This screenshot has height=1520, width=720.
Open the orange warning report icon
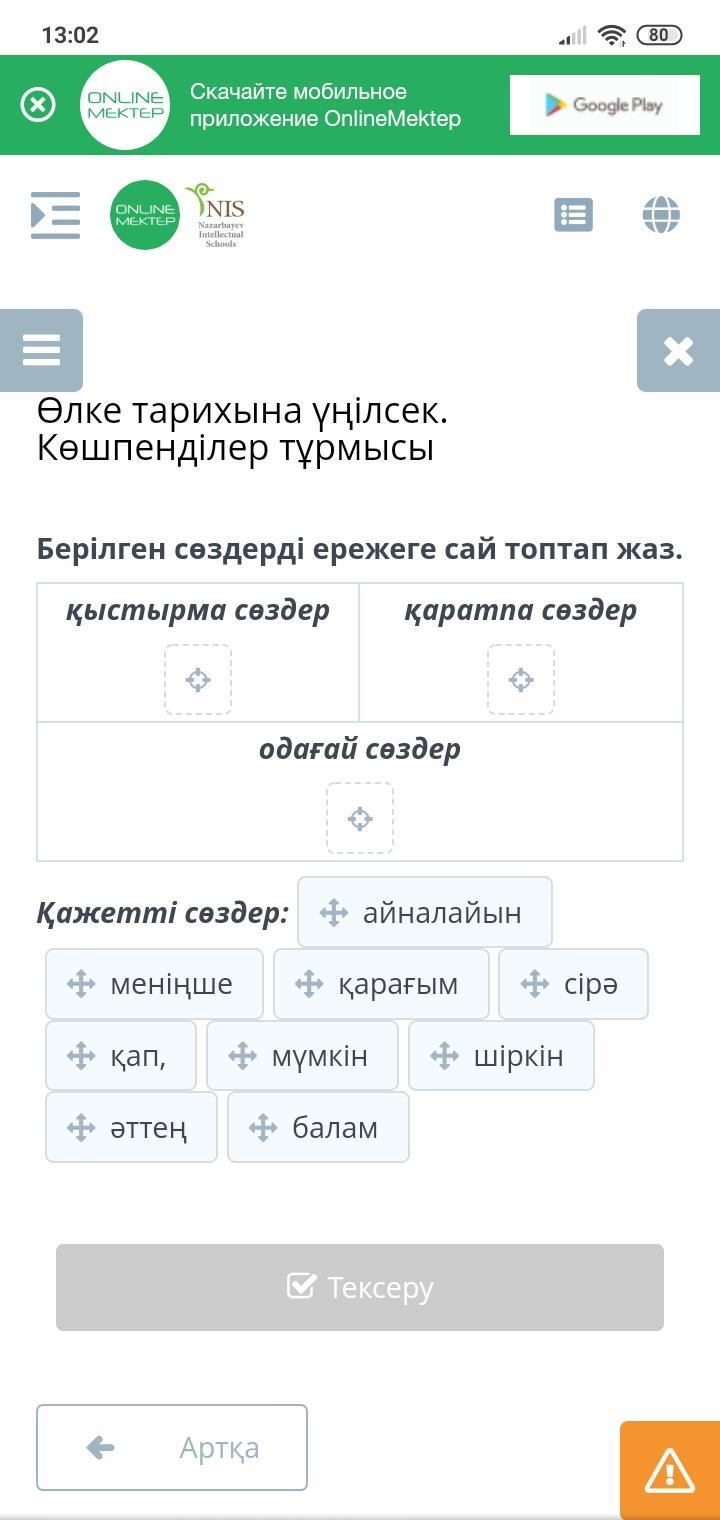tap(670, 1470)
